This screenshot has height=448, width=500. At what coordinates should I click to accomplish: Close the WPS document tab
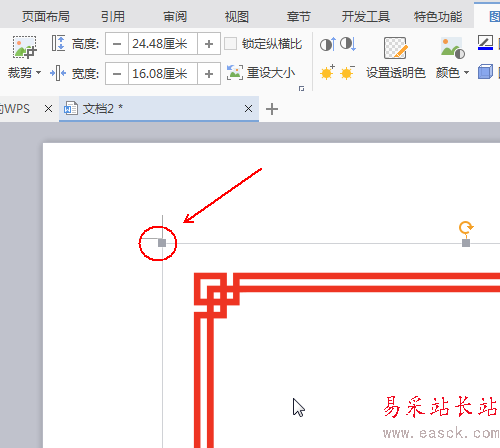point(48,109)
